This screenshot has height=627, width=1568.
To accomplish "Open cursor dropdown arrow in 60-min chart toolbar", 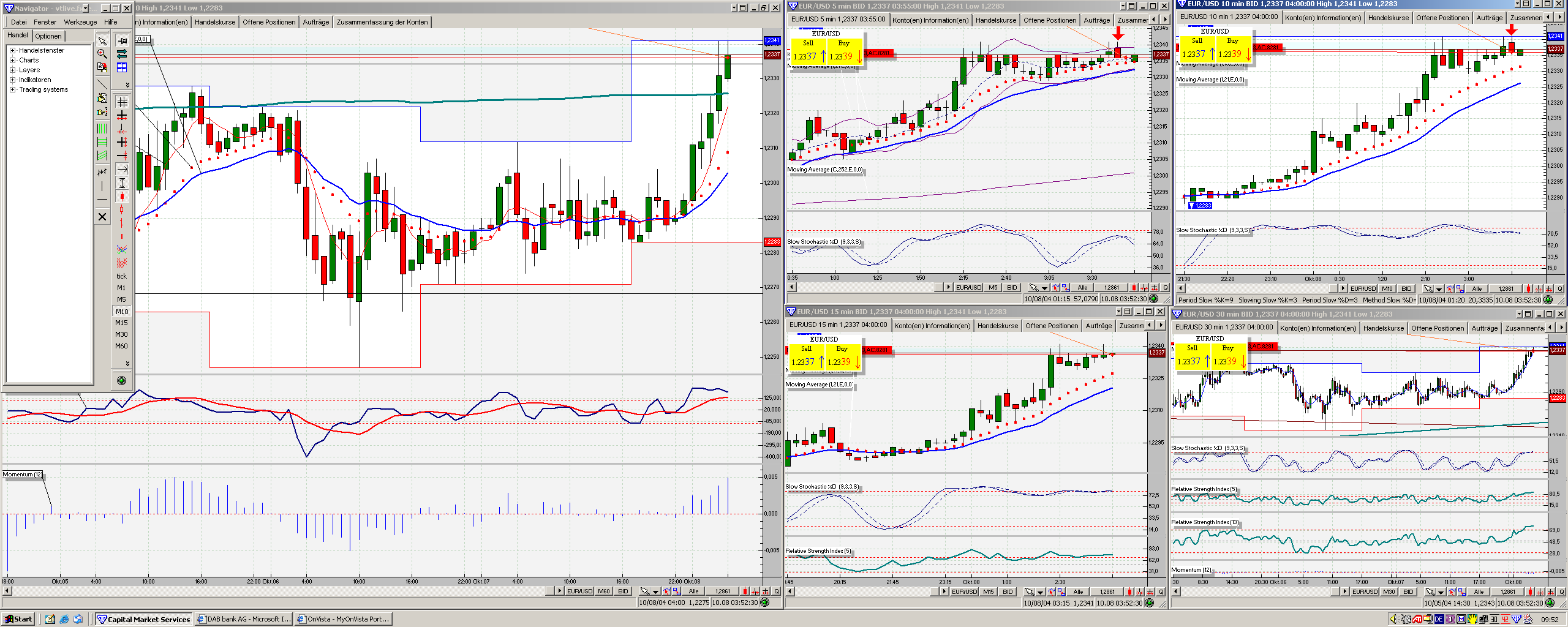I will click(x=655, y=591).
